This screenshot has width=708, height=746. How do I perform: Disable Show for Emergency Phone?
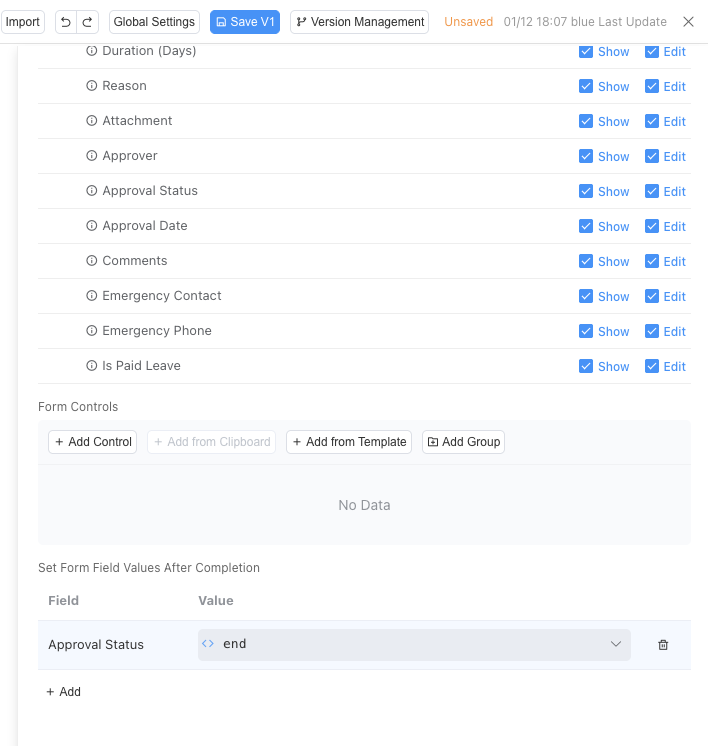click(x=586, y=331)
